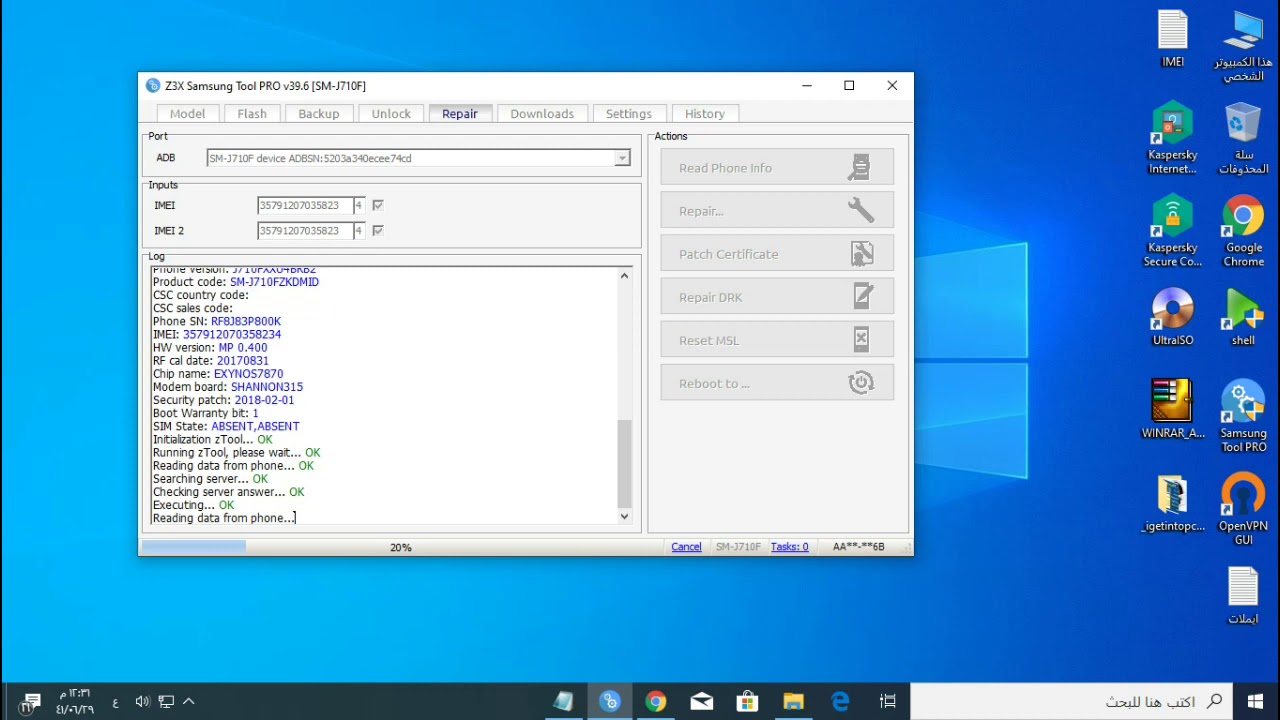The width and height of the screenshot is (1280, 720).
Task: Open Microsoft Store from taskbar
Action: (747, 701)
